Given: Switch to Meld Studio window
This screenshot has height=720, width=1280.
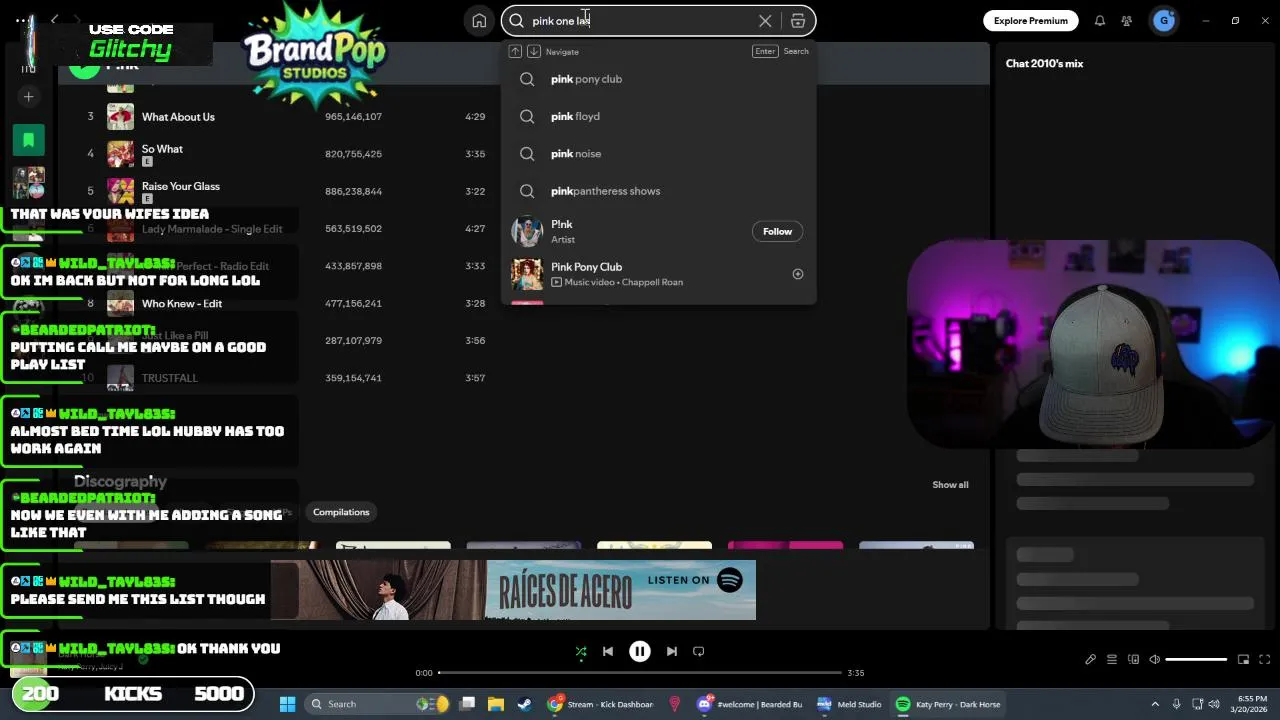Looking at the screenshot, I should pos(849,704).
